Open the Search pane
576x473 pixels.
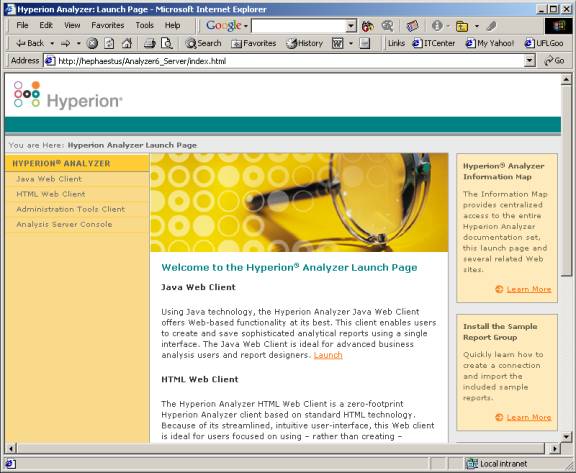[203, 43]
